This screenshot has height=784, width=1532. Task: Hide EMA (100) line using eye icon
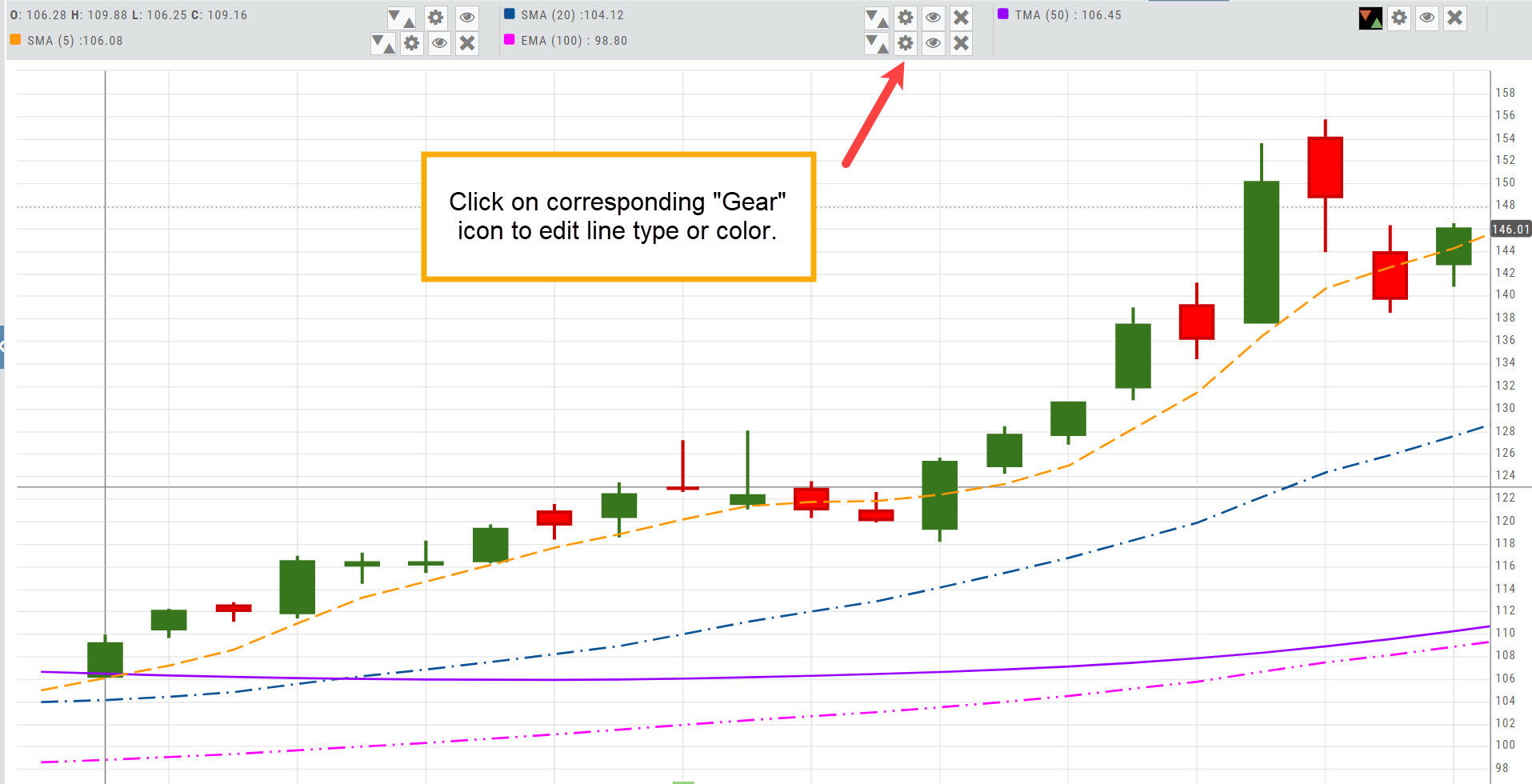coord(933,43)
